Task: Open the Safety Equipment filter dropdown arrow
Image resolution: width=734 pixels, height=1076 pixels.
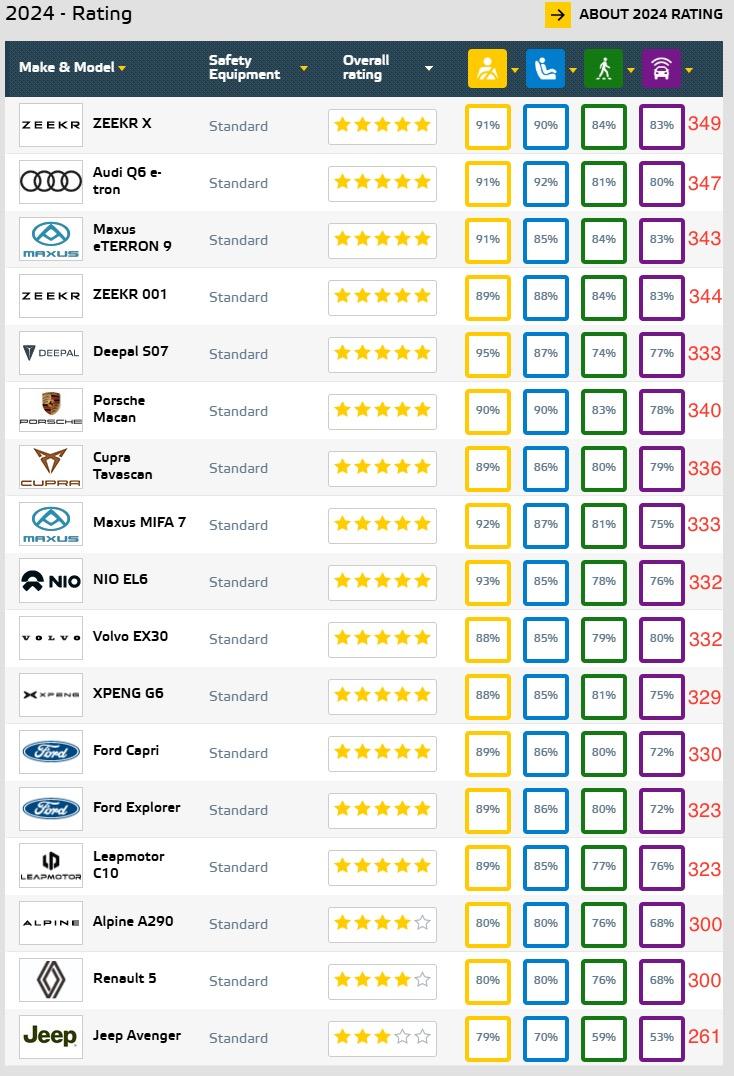Action: tap(304, 68)
